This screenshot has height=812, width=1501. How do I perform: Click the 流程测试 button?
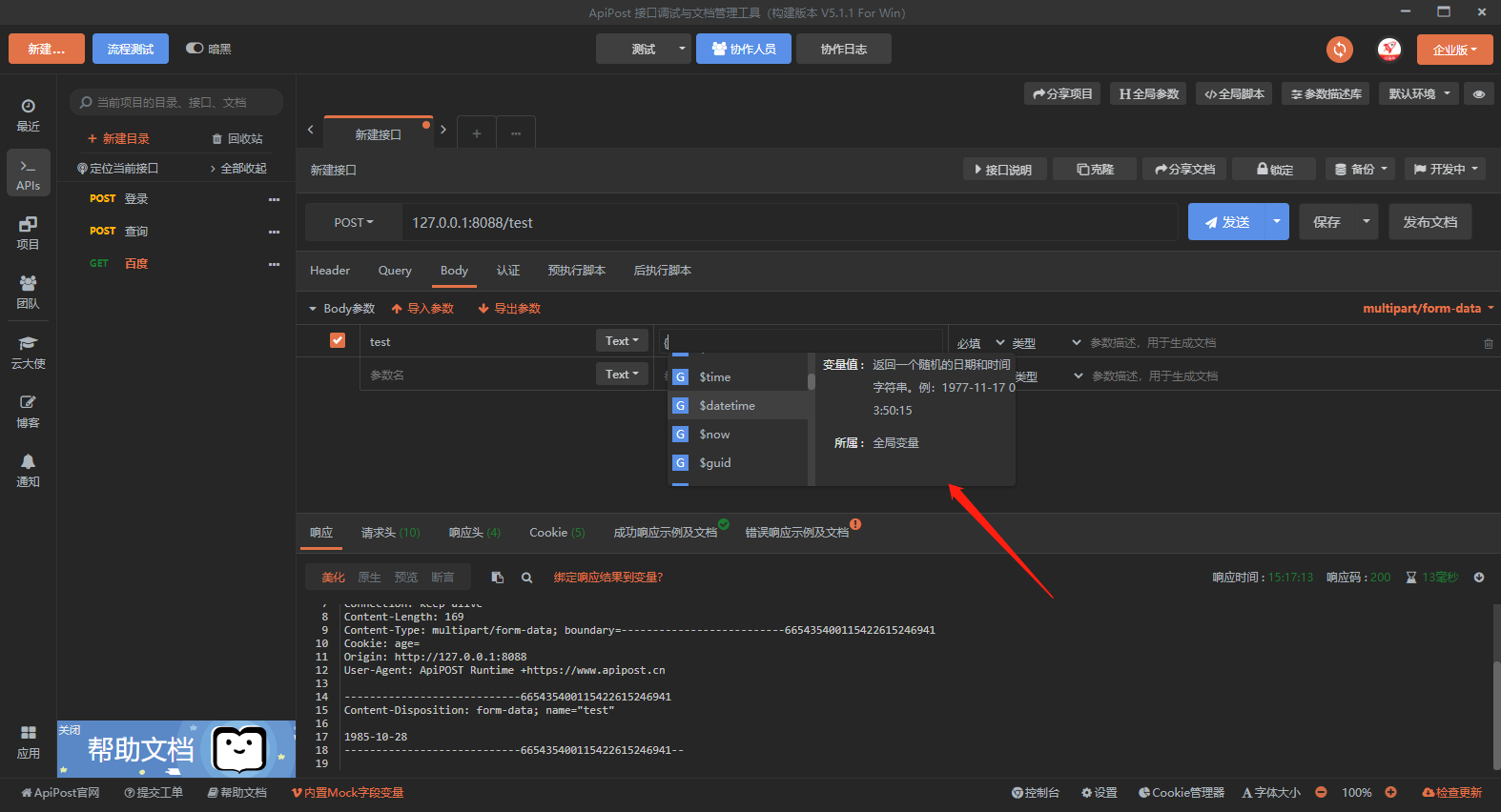131,49
